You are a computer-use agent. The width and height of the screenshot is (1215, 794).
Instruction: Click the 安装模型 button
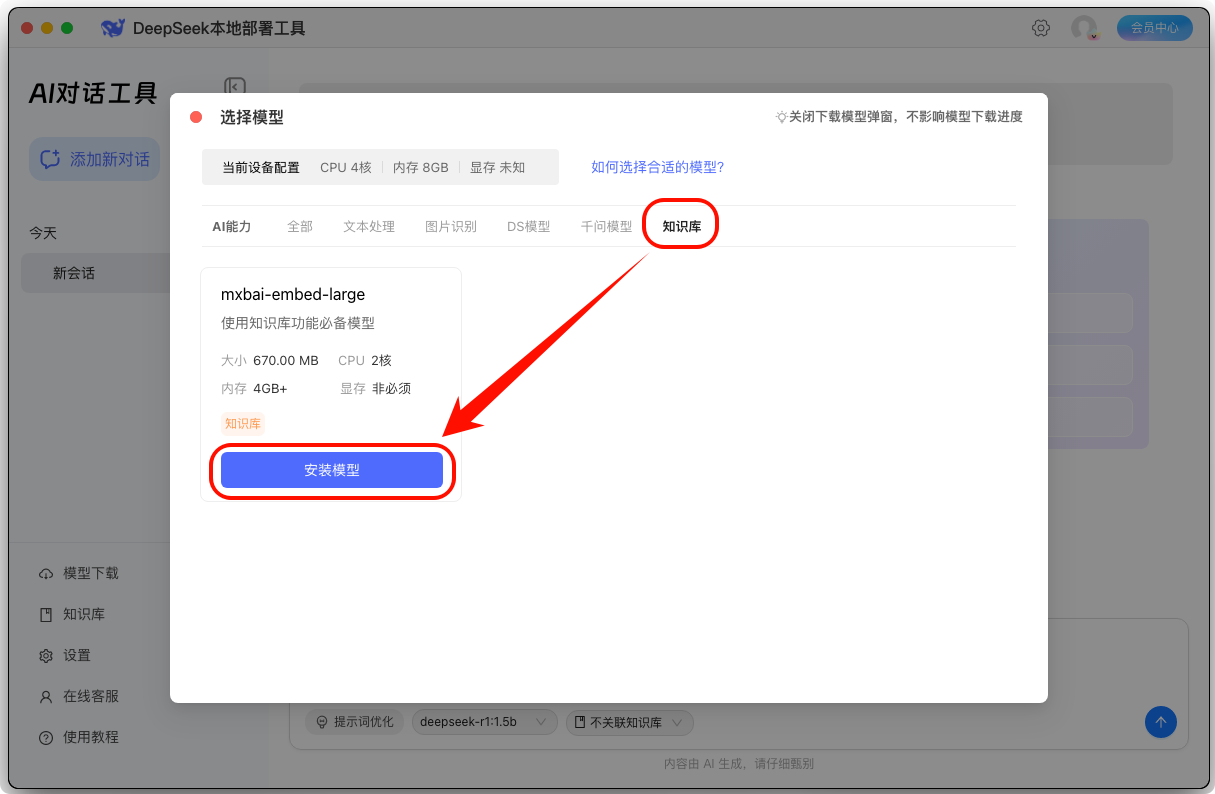[332, 470]
